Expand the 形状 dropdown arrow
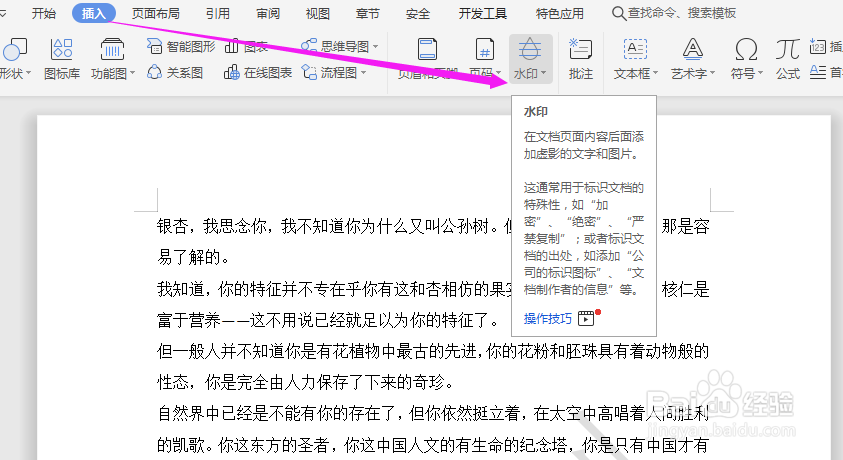The height and width of the screenshot is (460, 843). pyautogui.click(x=28, y=73)
